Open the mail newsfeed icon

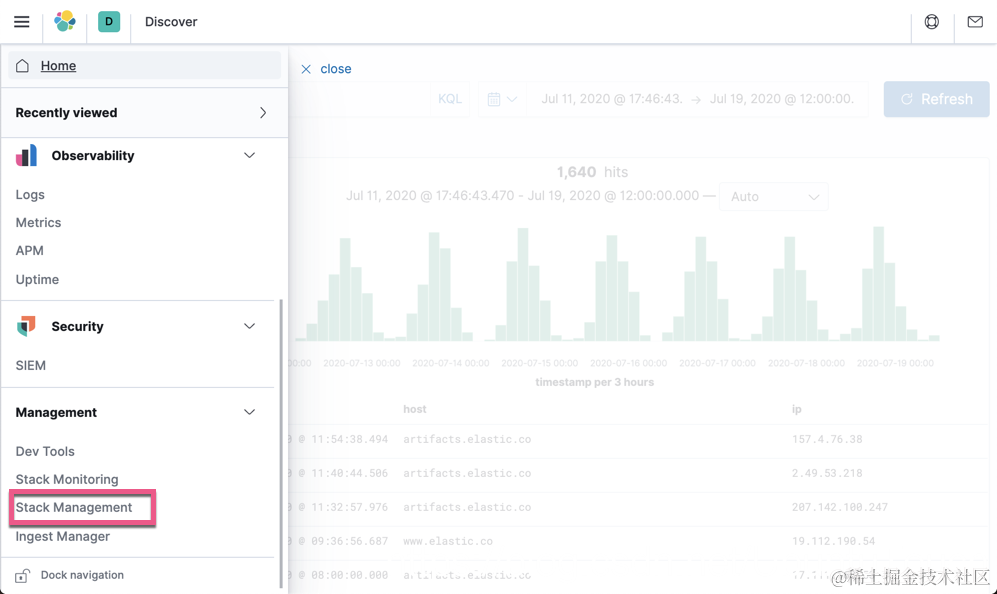coord(975,22)
